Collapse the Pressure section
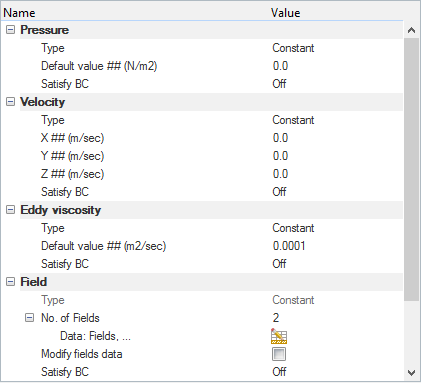 [x=11, y=30]
